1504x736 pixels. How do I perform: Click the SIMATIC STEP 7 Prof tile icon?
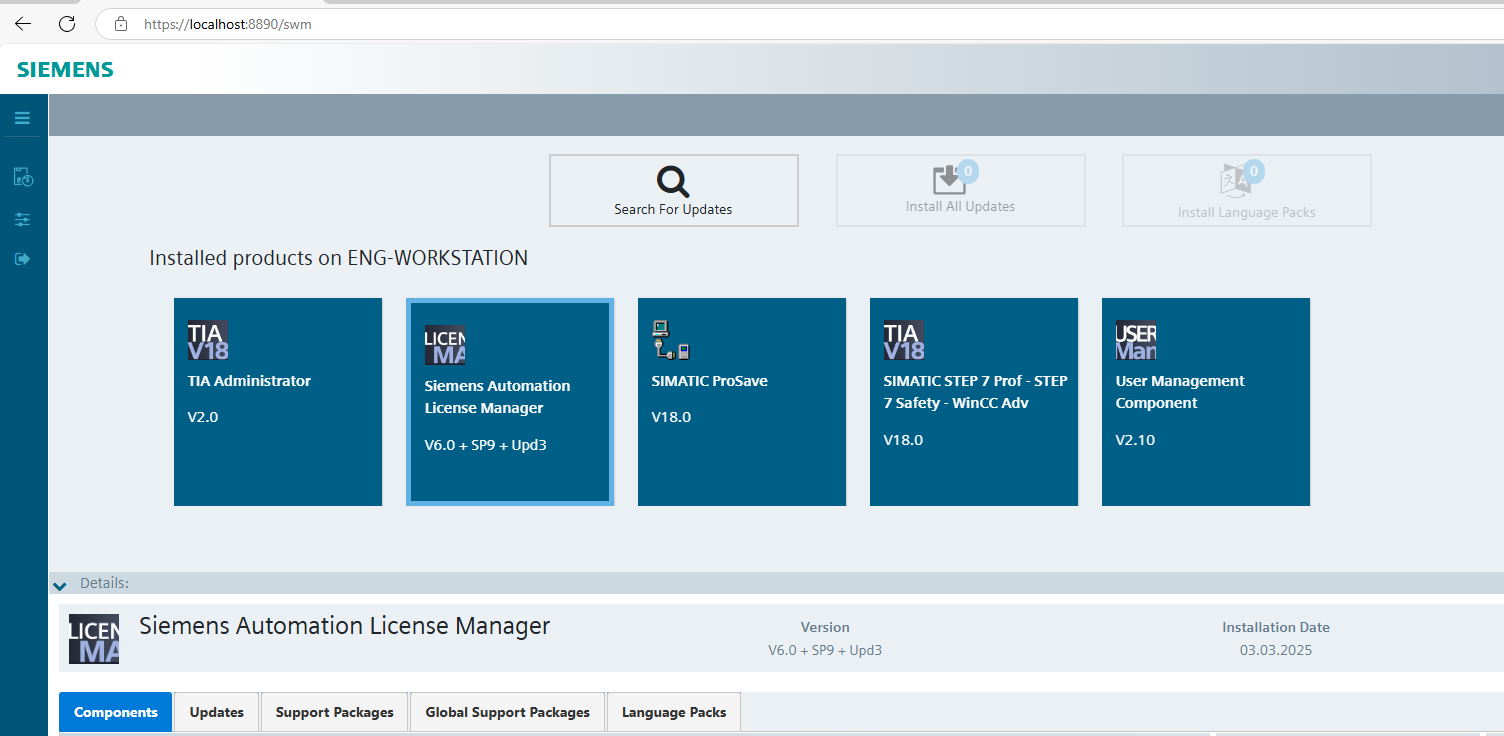[904, 340]
